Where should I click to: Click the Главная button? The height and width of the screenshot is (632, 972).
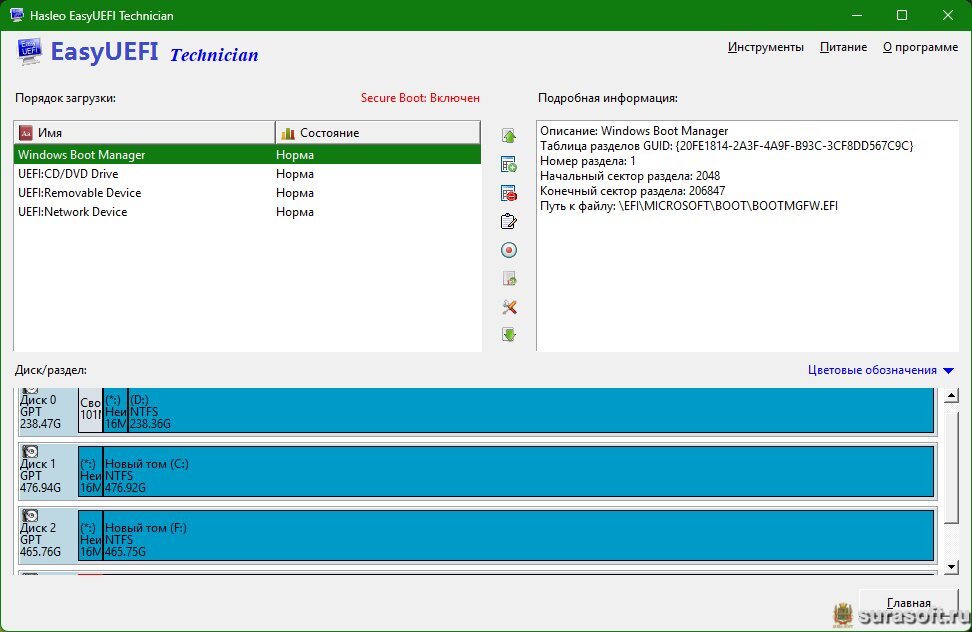pyautogui.click(x=909, y=603)
